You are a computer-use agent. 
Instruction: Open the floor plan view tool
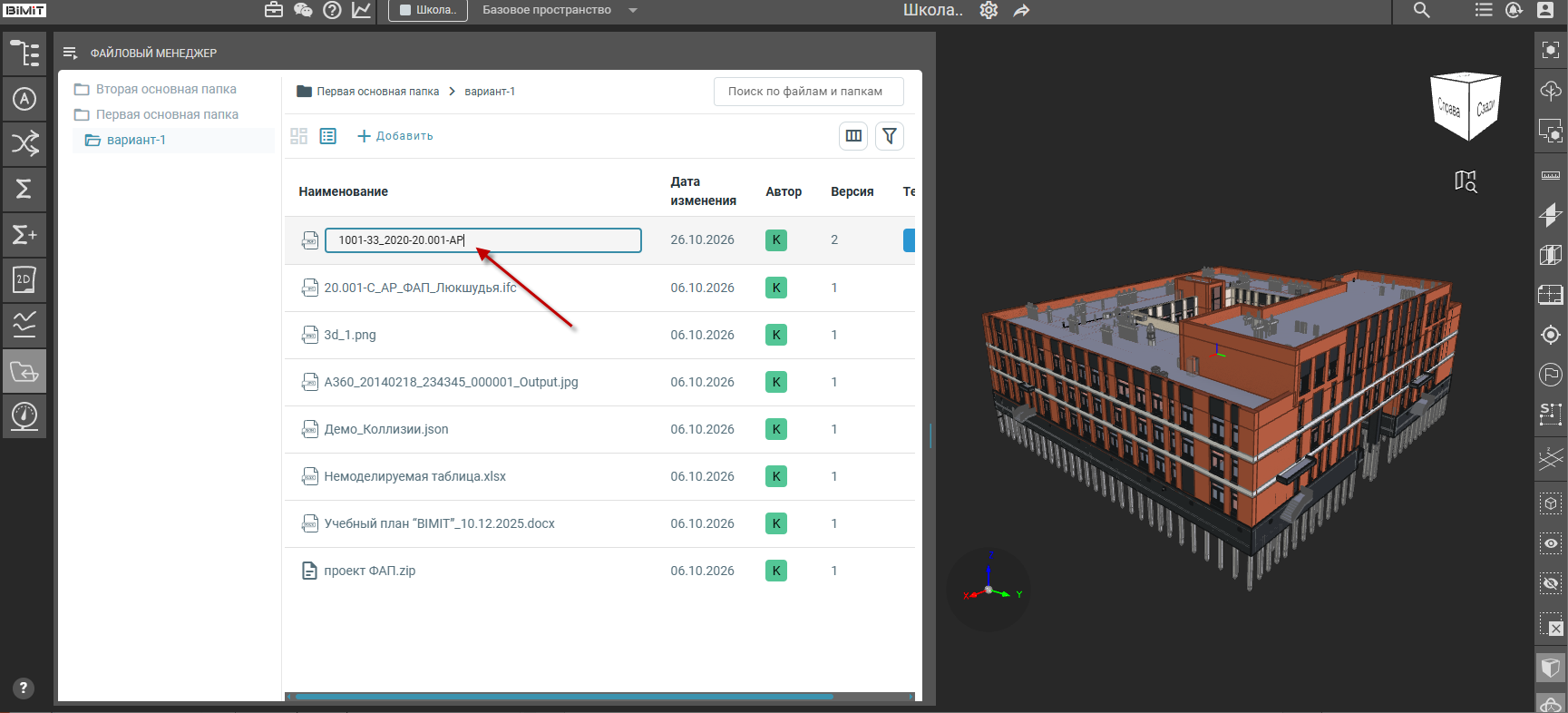click(x=1551, y=295)
